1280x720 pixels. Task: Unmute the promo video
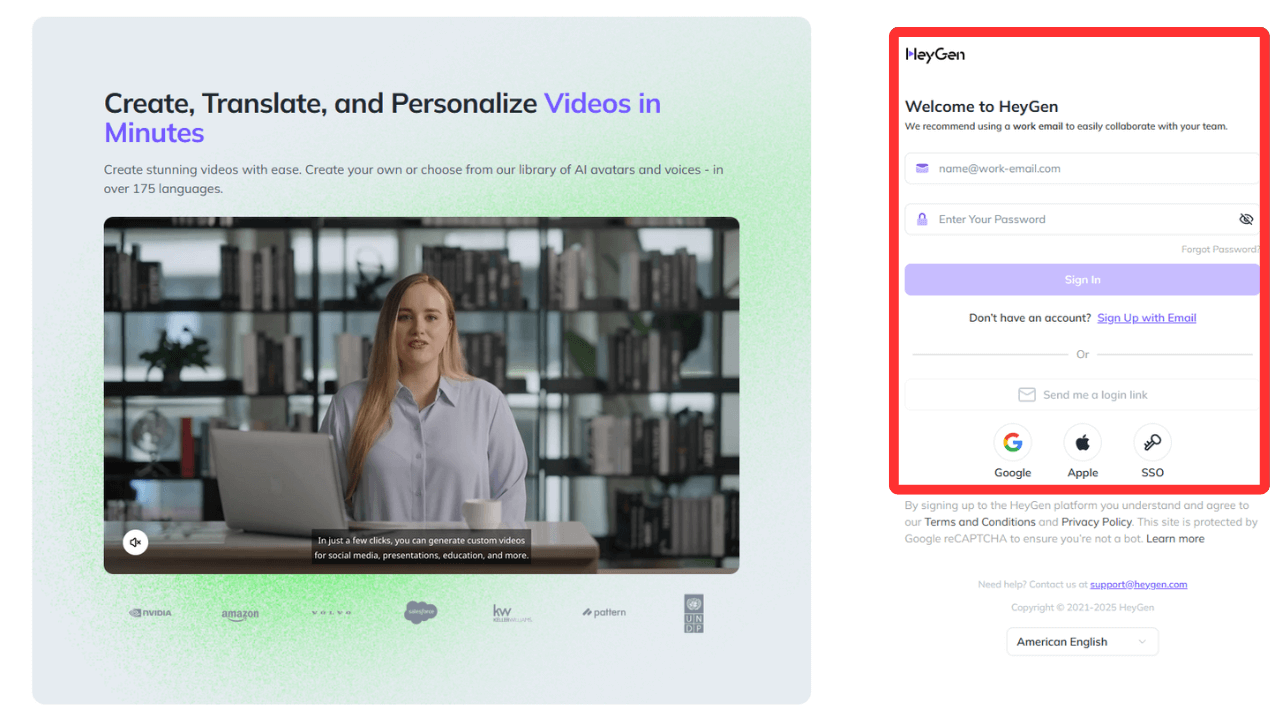136,542
